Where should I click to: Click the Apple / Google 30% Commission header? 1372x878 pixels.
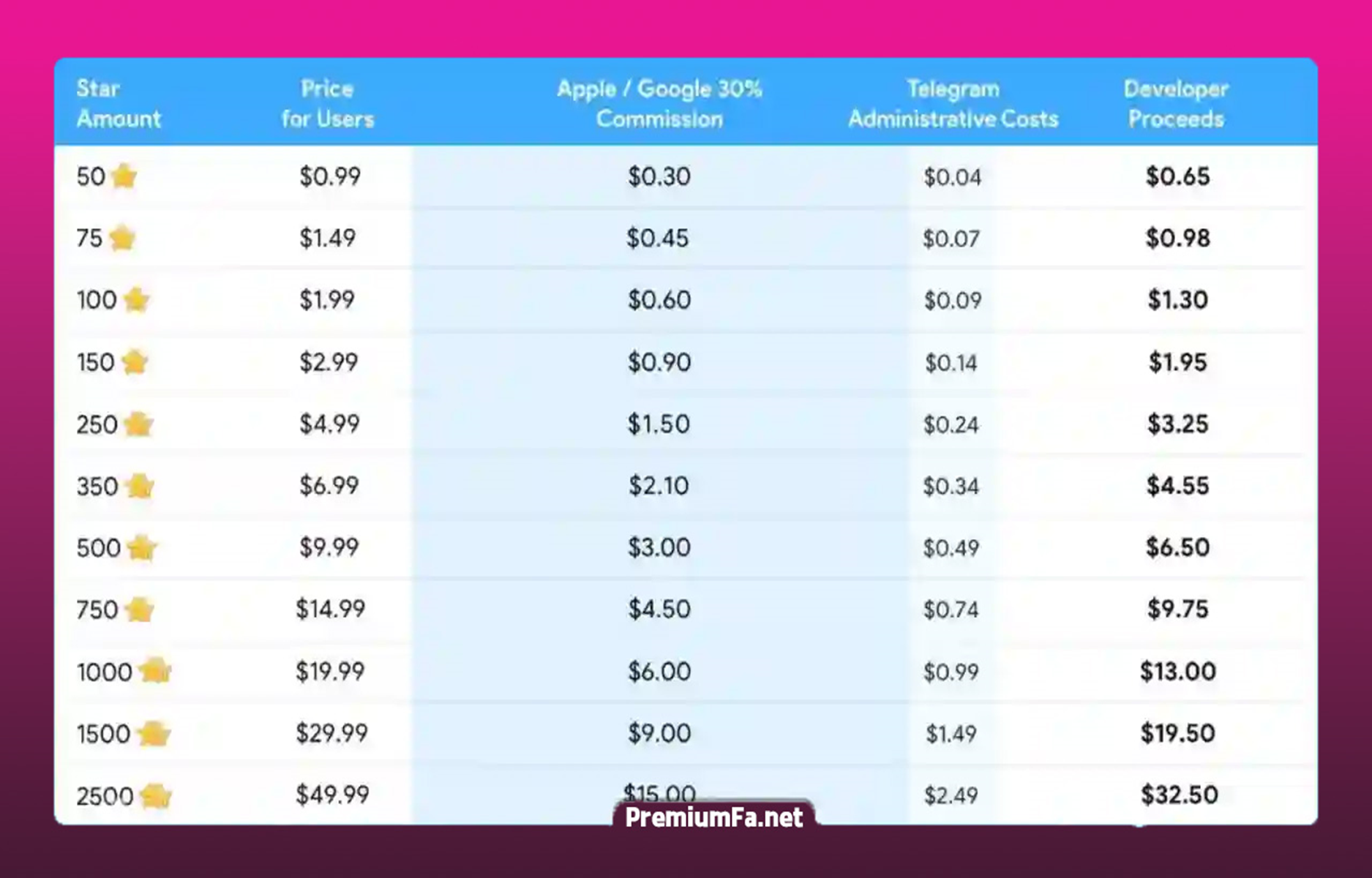tap(659, 103)
